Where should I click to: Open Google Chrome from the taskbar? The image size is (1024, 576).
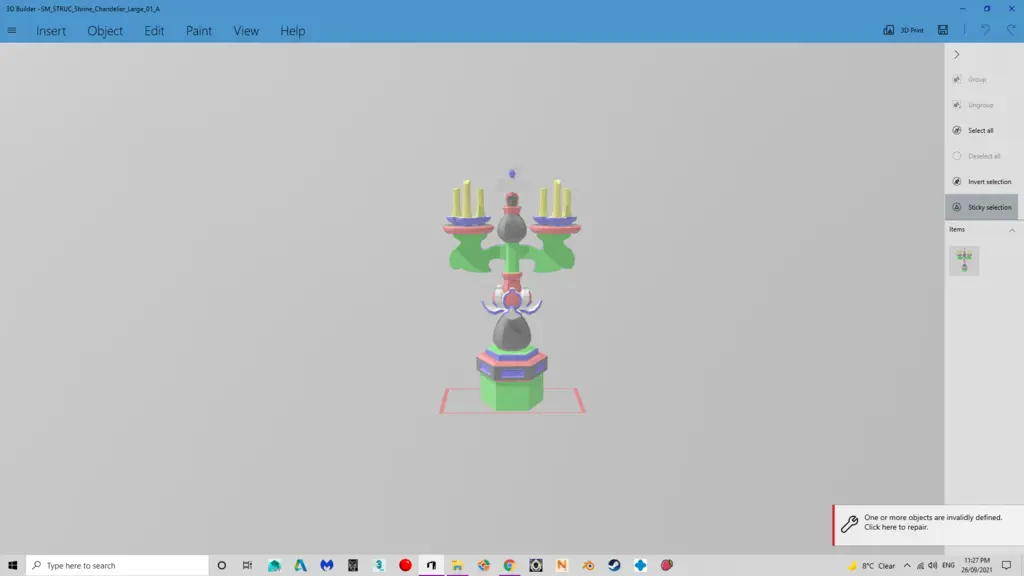tap(509, 565)
